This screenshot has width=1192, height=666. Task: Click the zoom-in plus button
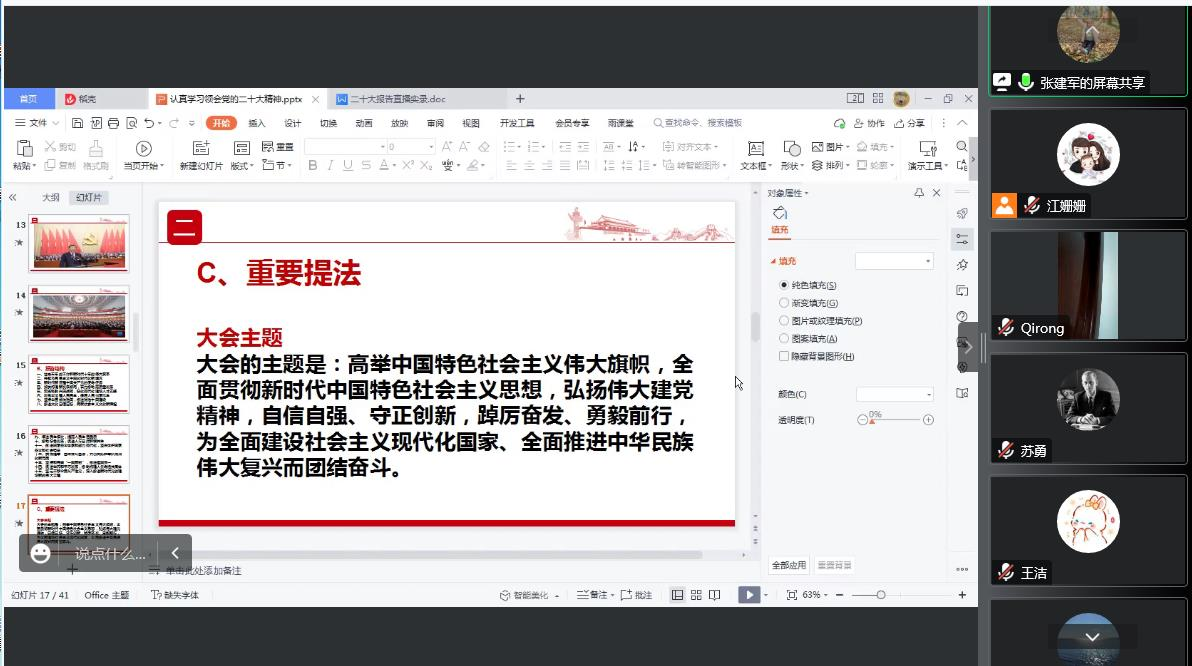tap(962, 595)
